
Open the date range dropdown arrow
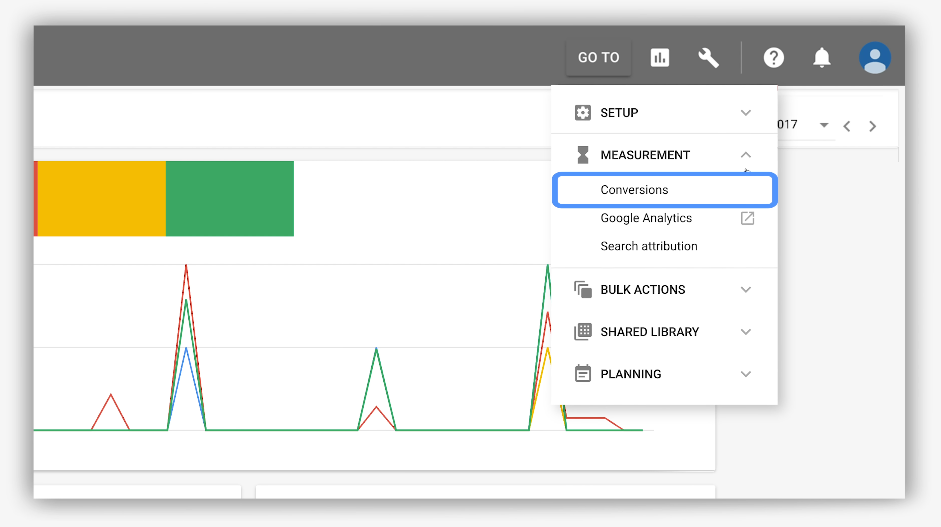coord(824,125)
